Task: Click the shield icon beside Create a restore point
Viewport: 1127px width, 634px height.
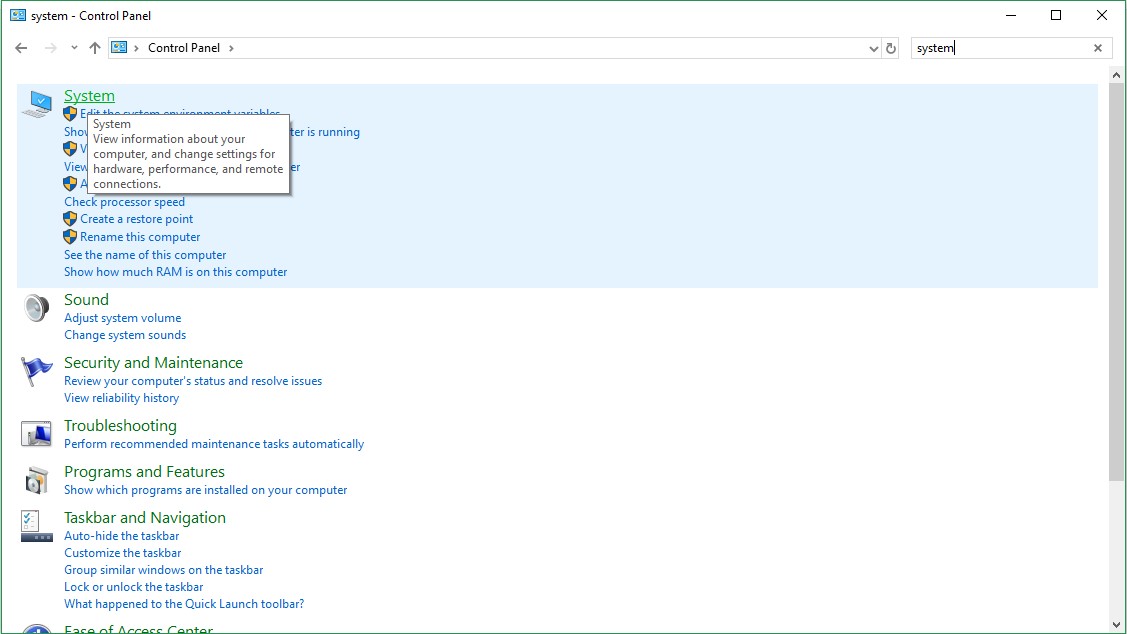Action: coord(69,219)
